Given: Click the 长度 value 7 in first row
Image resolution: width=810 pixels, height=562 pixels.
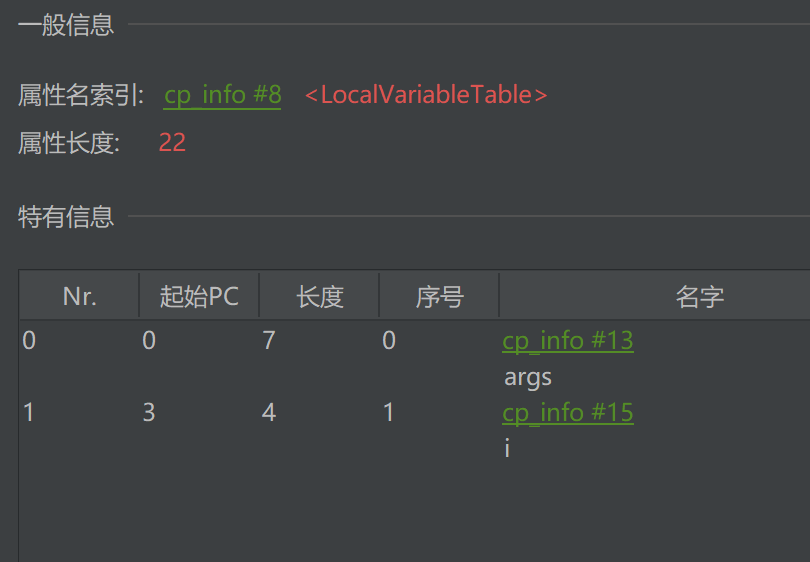Looking at the screenshot, I should [x=268, y=341].
